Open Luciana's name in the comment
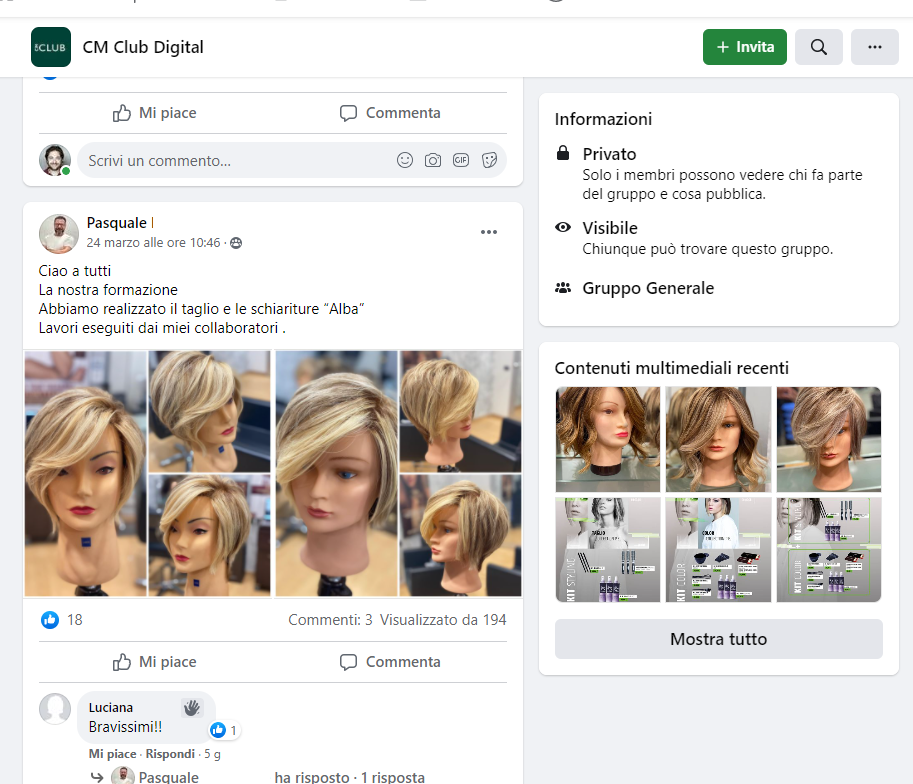 tap(111, 708)
